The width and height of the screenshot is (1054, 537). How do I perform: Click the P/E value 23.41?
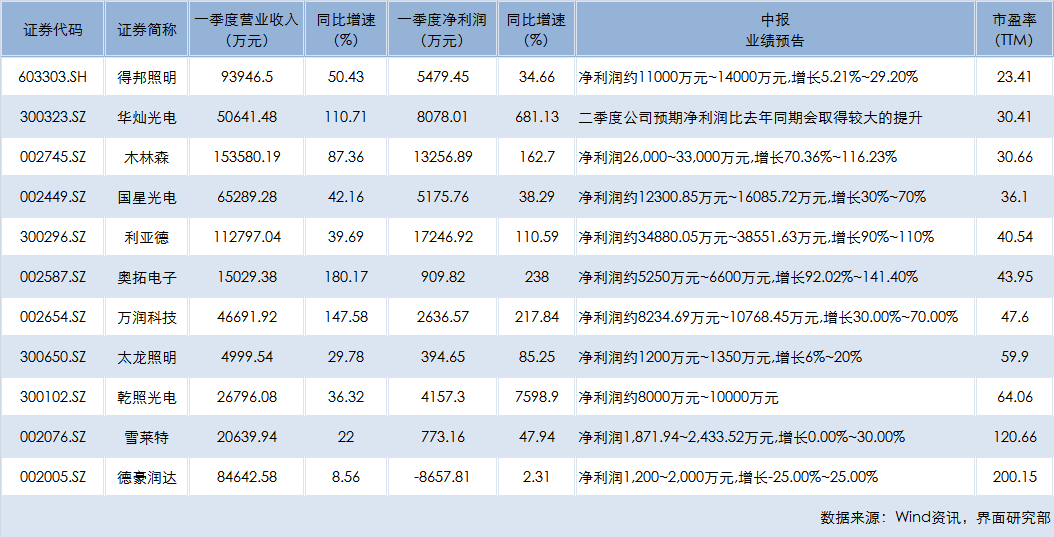point(1014,77)
